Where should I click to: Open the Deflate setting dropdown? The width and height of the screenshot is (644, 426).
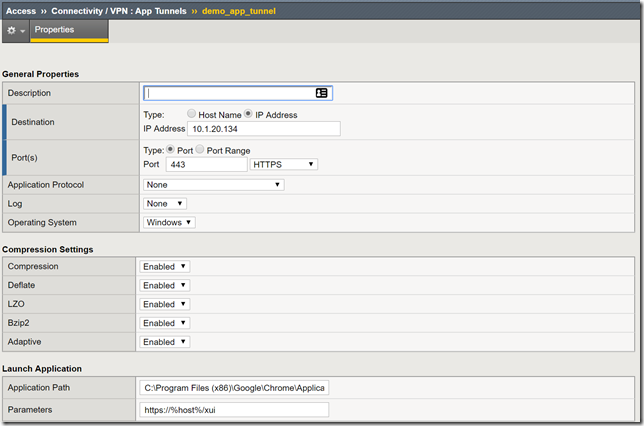[x=165, y=286]
